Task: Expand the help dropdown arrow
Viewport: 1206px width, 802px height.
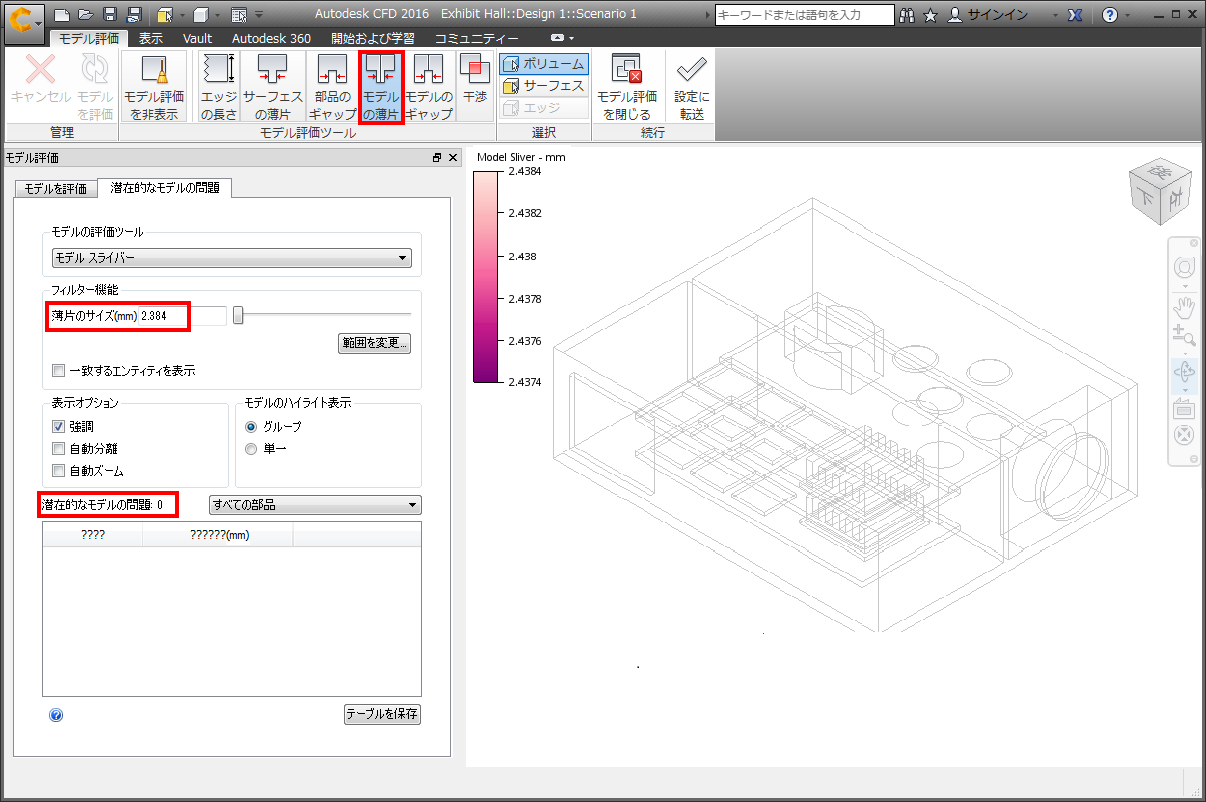Action: click(x=1128, y=15)
